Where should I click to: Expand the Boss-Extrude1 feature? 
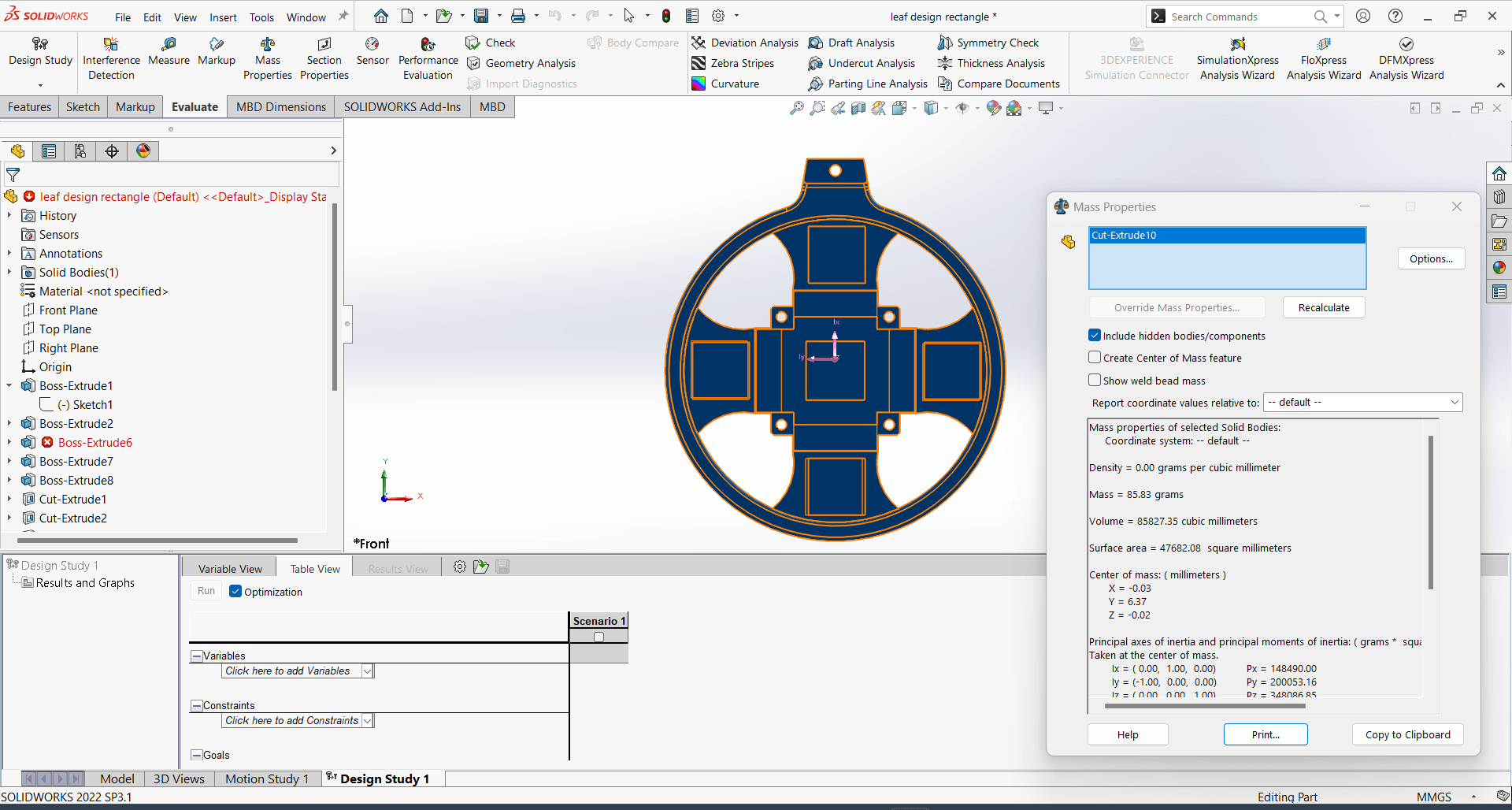[9, 385]
